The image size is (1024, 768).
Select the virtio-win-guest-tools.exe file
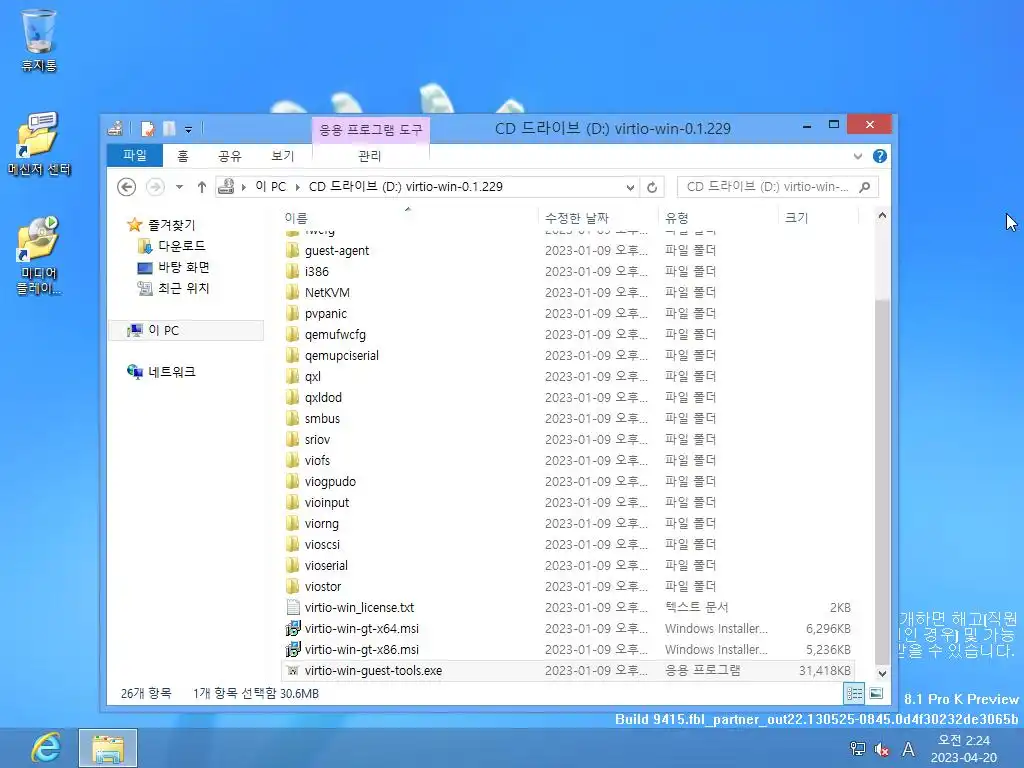pos(568,671)
